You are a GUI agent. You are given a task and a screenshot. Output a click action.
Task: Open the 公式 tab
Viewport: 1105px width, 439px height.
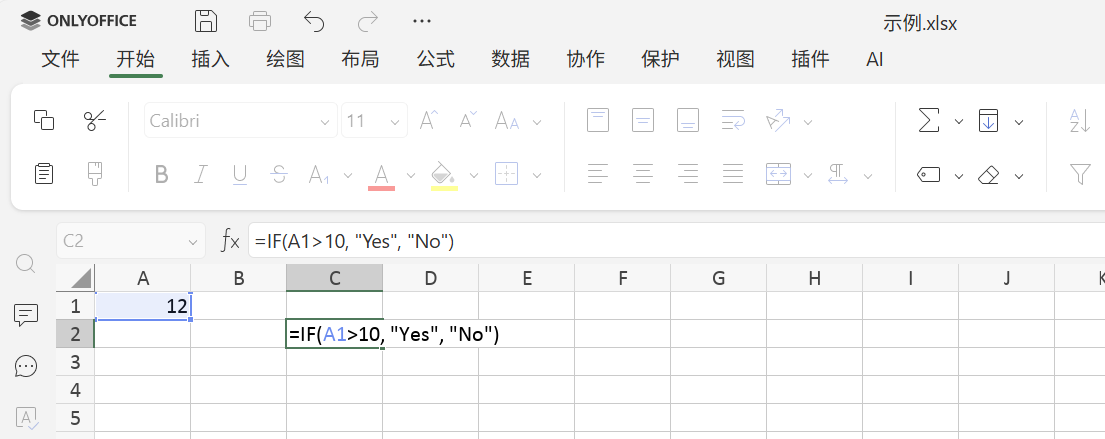(435, 59)
